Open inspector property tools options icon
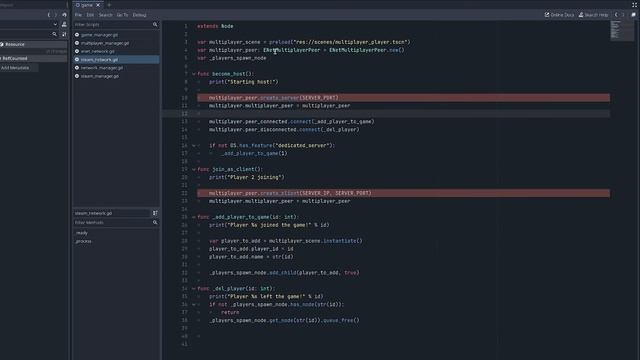The image size is (640, 360). [x=64, y=34]
